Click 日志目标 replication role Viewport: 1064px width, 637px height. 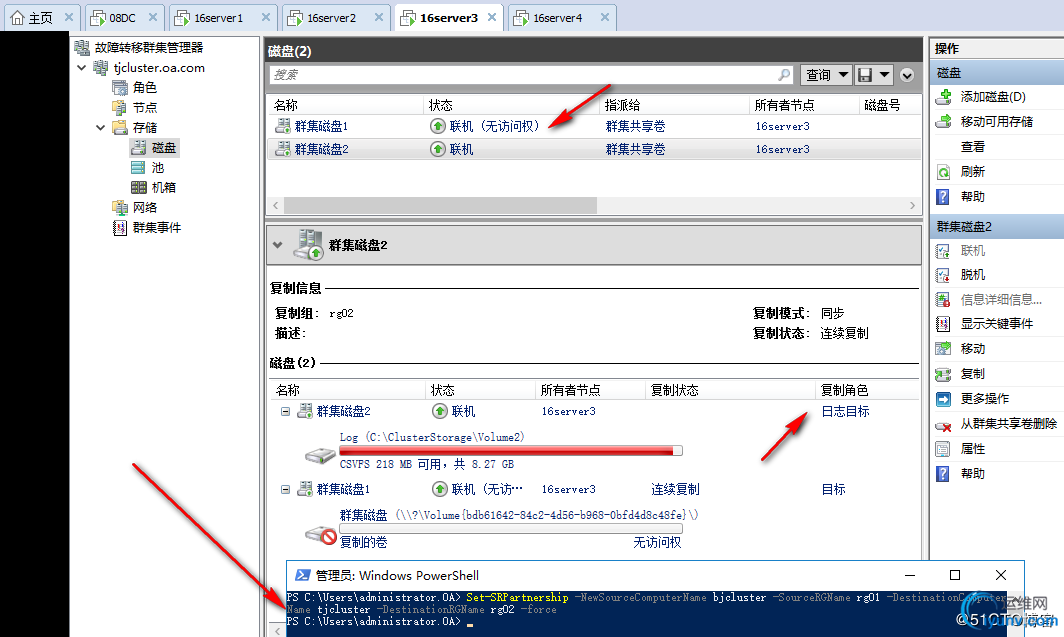tap(845, 411)
